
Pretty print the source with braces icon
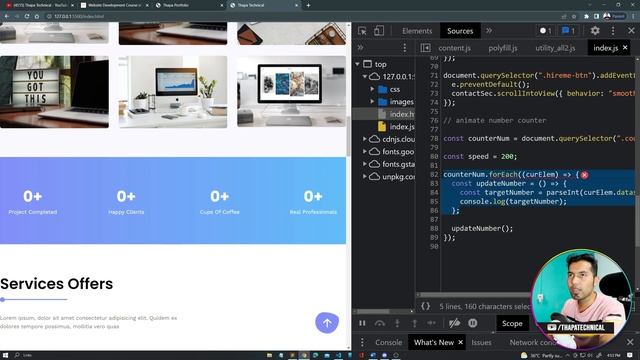[x=425, y=306]
